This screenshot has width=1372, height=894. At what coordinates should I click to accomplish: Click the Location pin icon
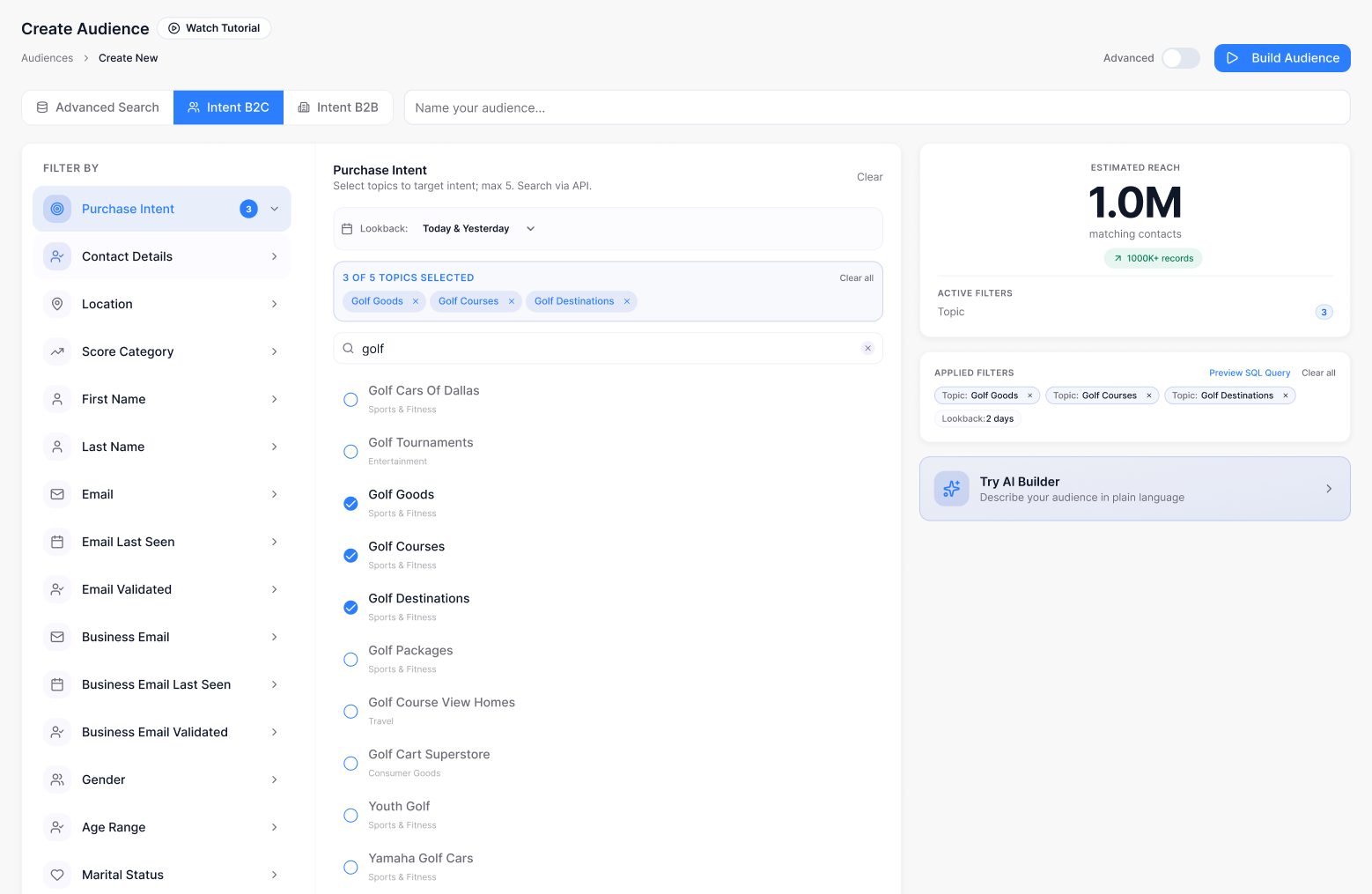(x=57, y=304)
